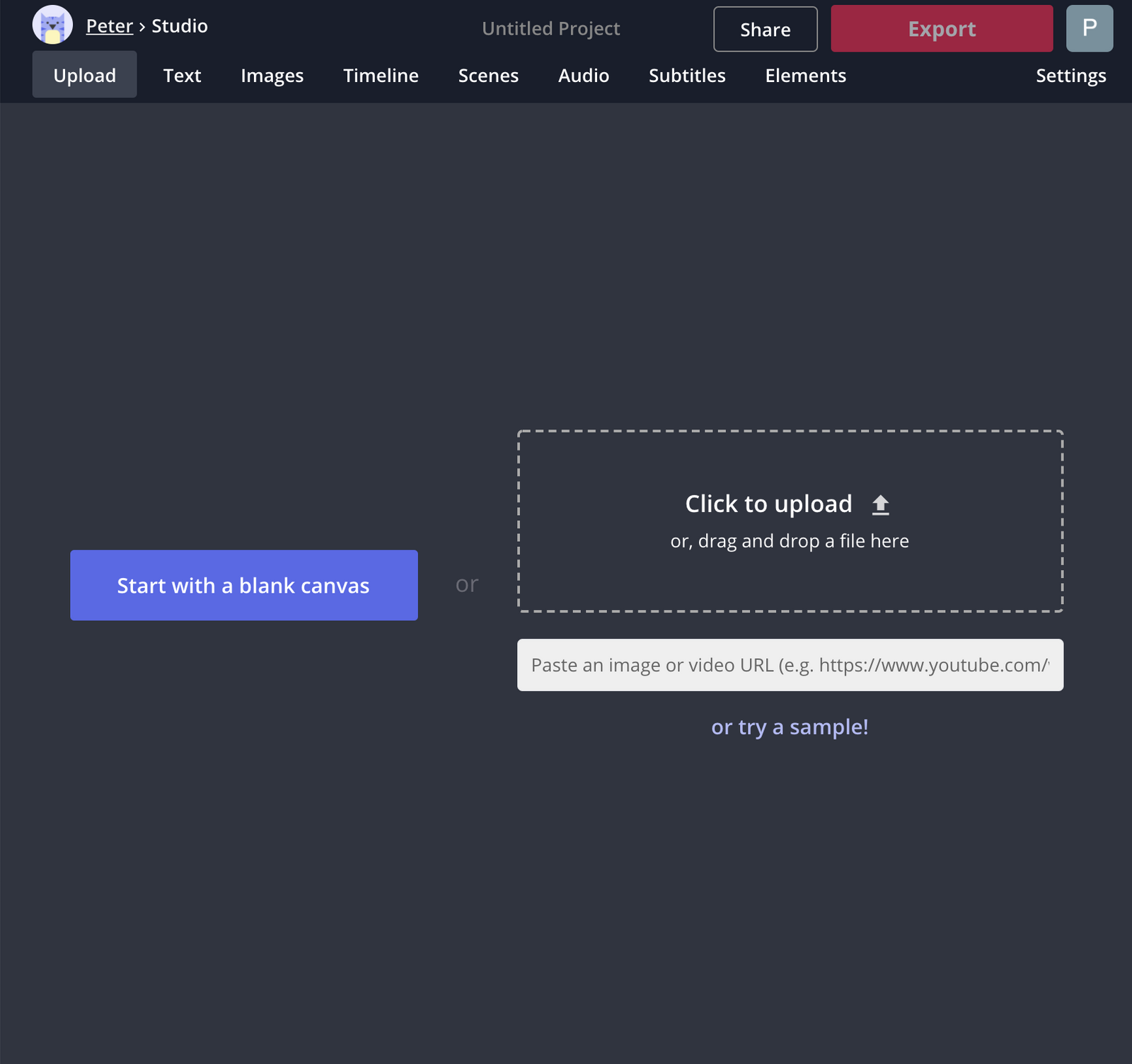Switch to the Upload tab
1132x1064 pixels.
click(84, 75)
